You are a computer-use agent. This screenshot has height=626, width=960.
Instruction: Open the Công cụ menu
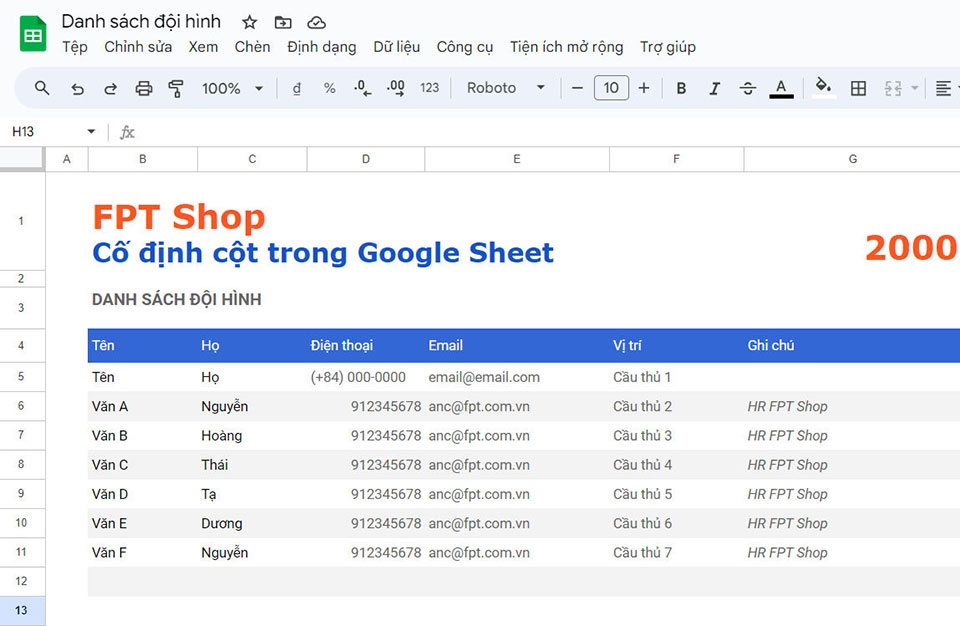tap(465, 47)
